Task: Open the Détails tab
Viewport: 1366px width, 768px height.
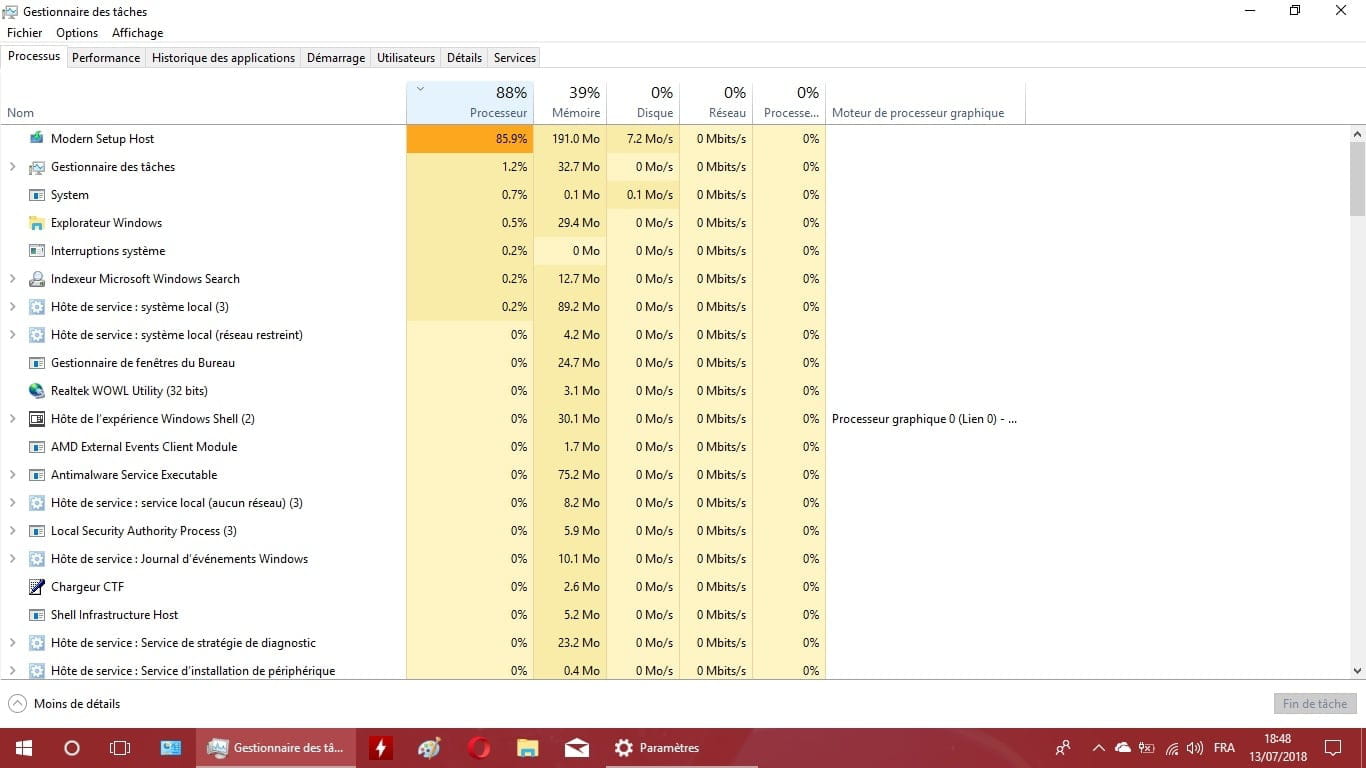Action: pos(464,58)
